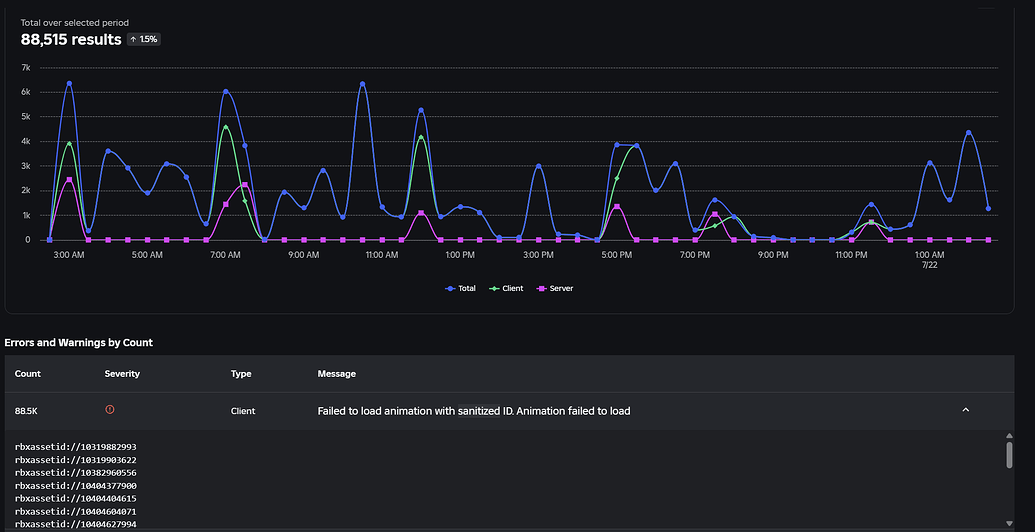Click the Message column header
Viewport: 1035px width, 532px height.
(x=337, y=374)
